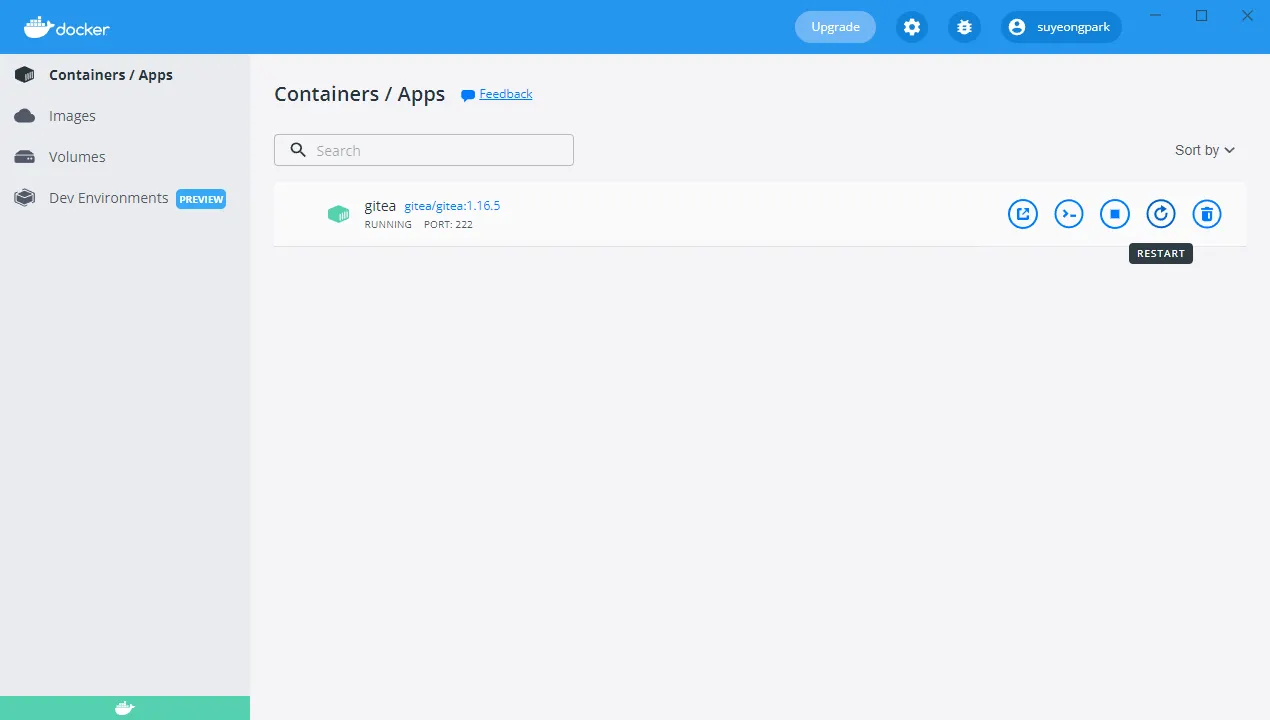This screenshot has width=1270, height=720.
Task: Close the Docker Desktop window
Action: point(1247,15)
